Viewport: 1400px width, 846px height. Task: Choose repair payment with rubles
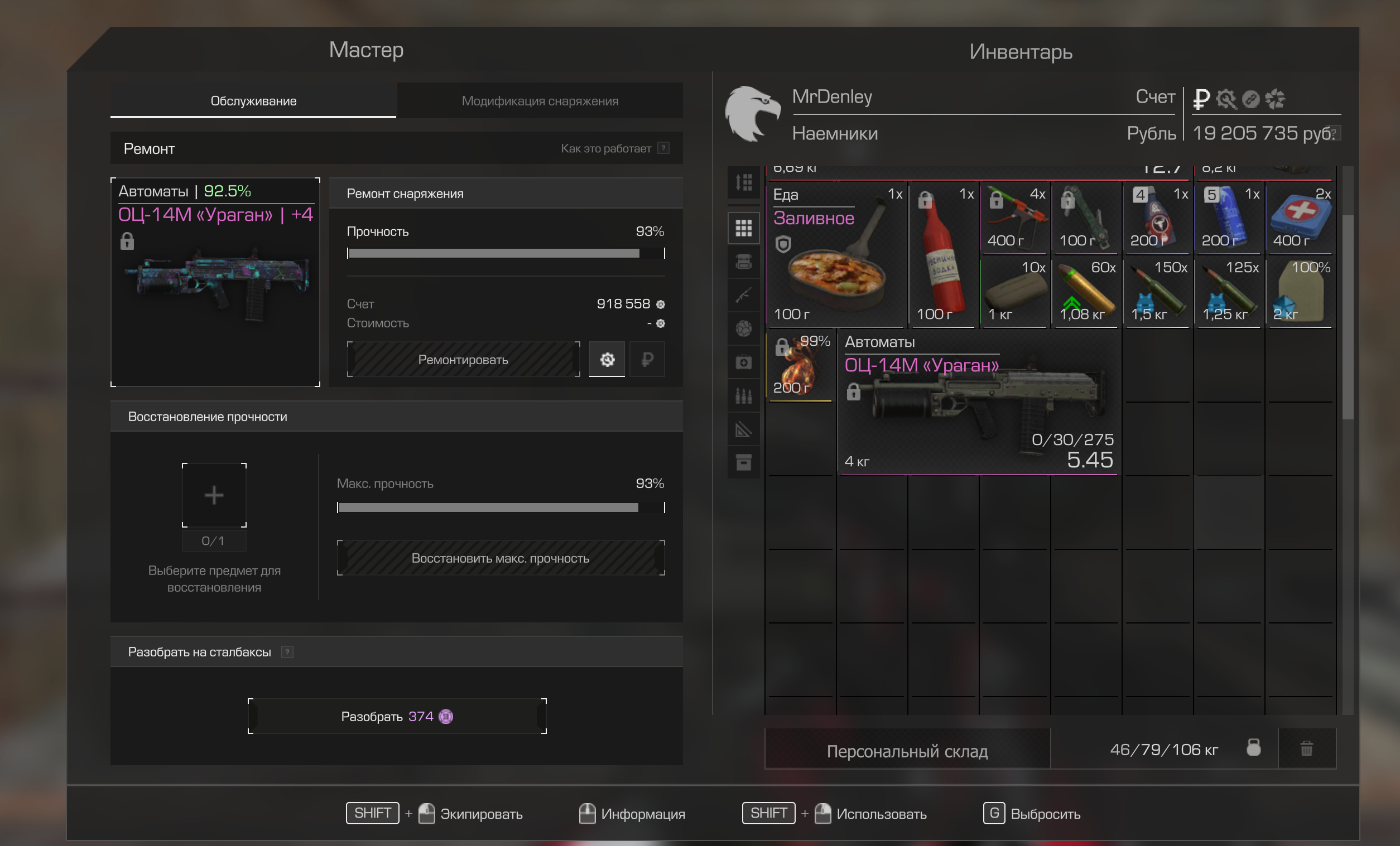pos(647,359)
